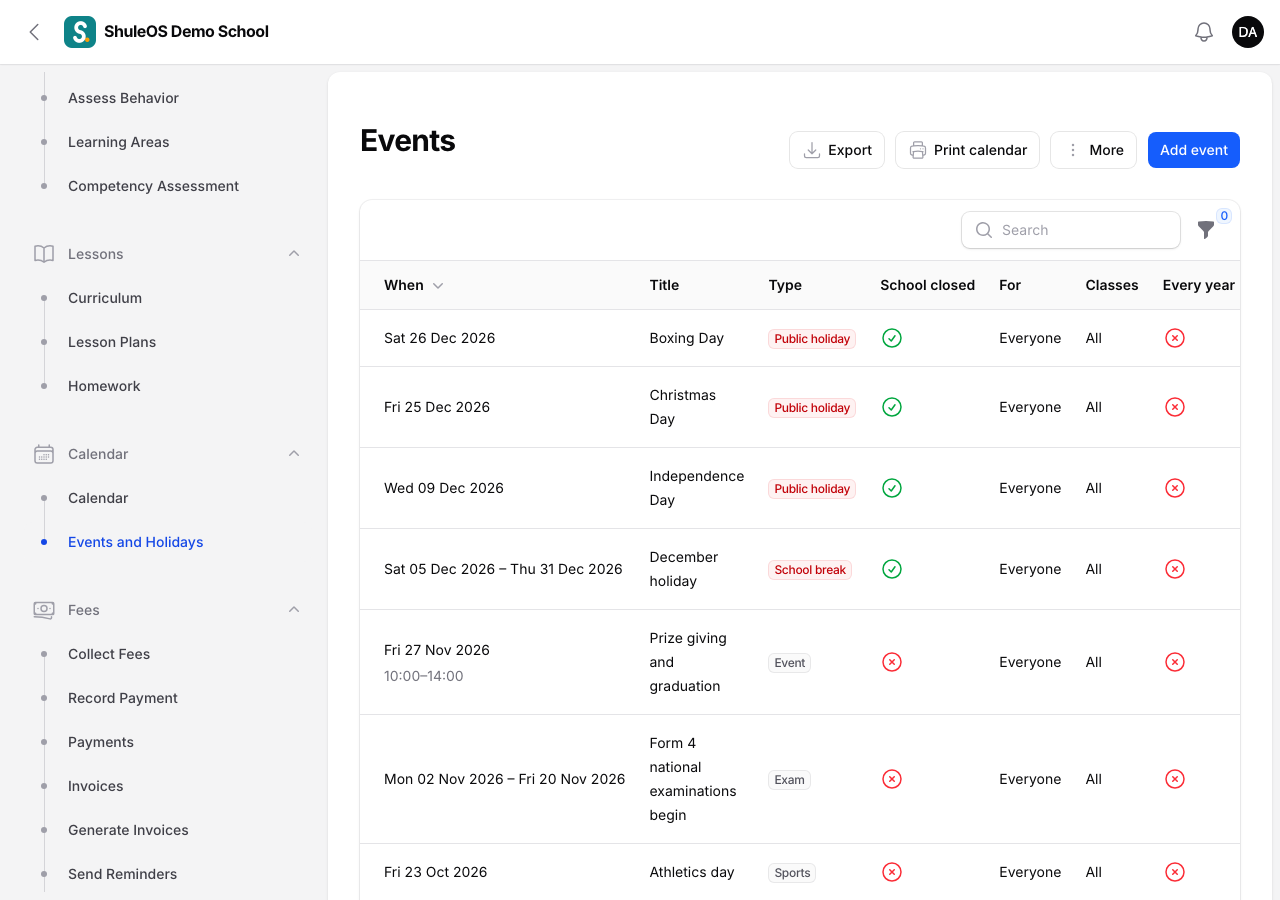Collapse the Lessons sidebar section
Image resolution: width=1280 pixels, height=900 pixels.
pyautogui.click(x=294, y=254)
